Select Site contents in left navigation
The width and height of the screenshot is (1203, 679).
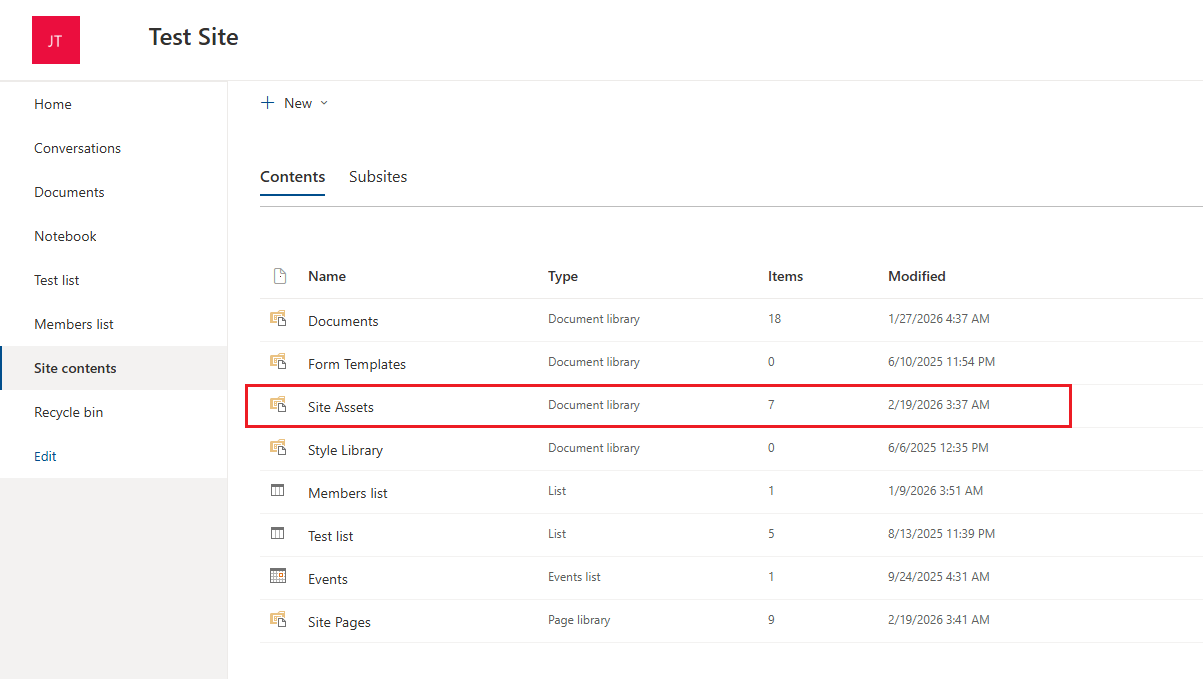click(75, 368)
